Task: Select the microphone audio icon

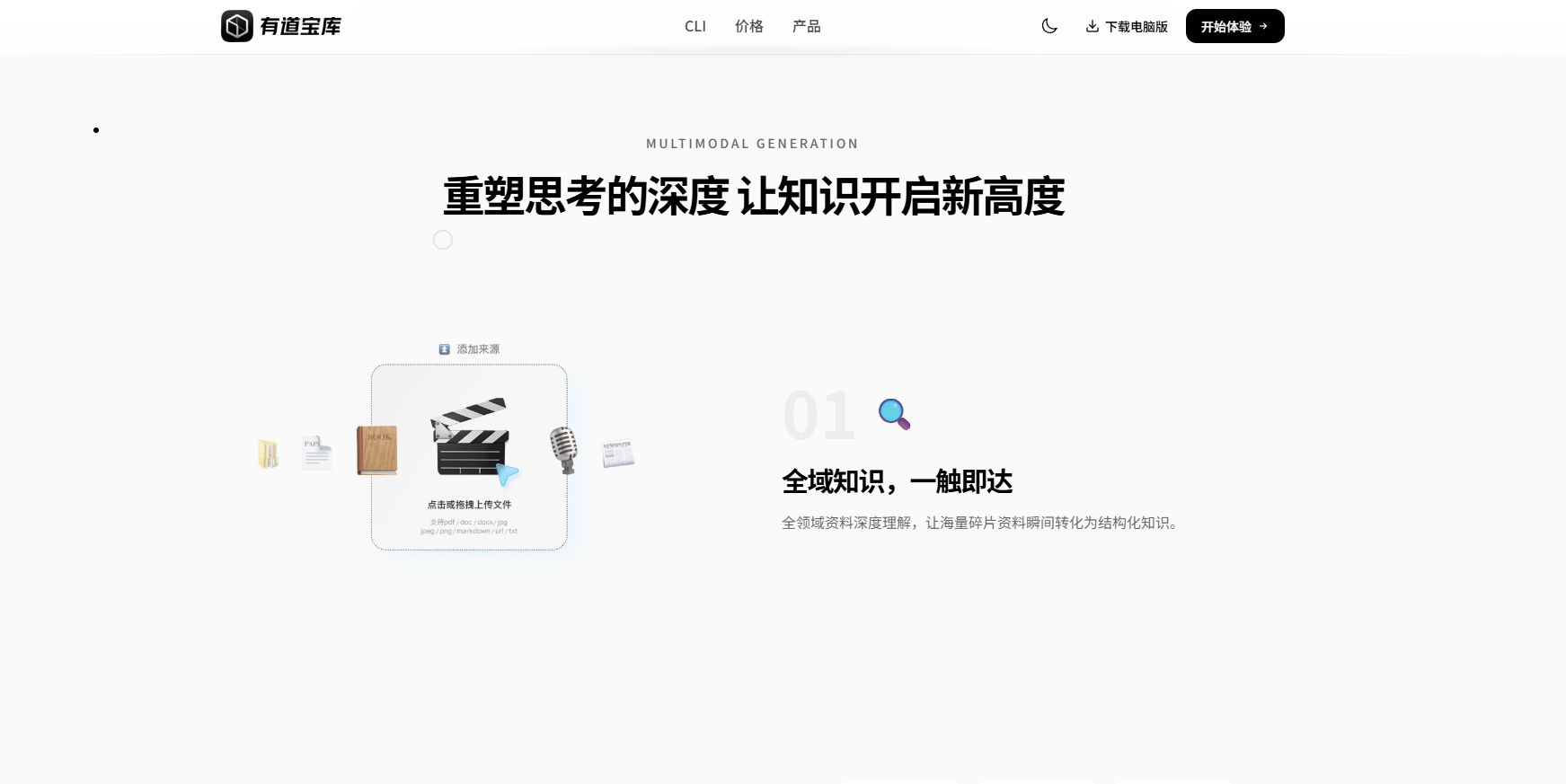Action: click(563, 450)
